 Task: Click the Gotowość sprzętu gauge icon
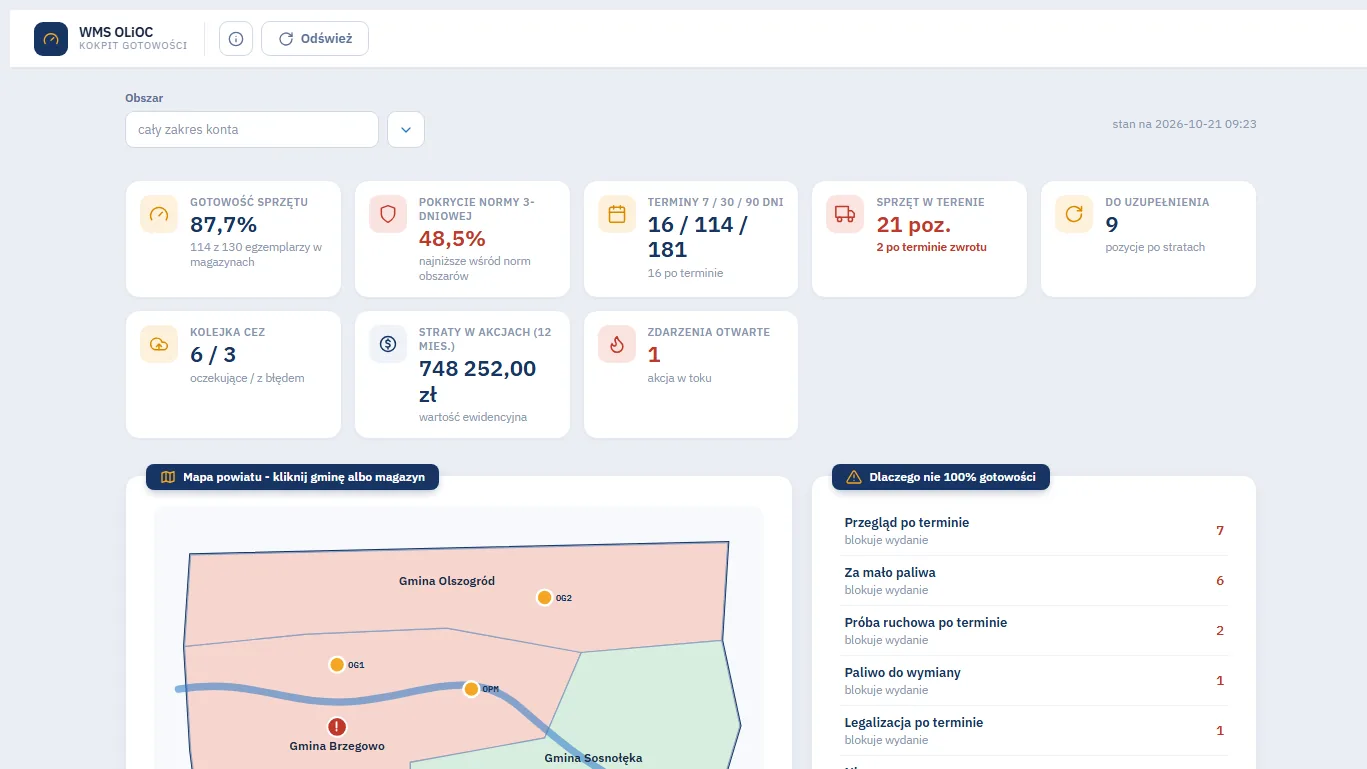(x=159, y=214)
